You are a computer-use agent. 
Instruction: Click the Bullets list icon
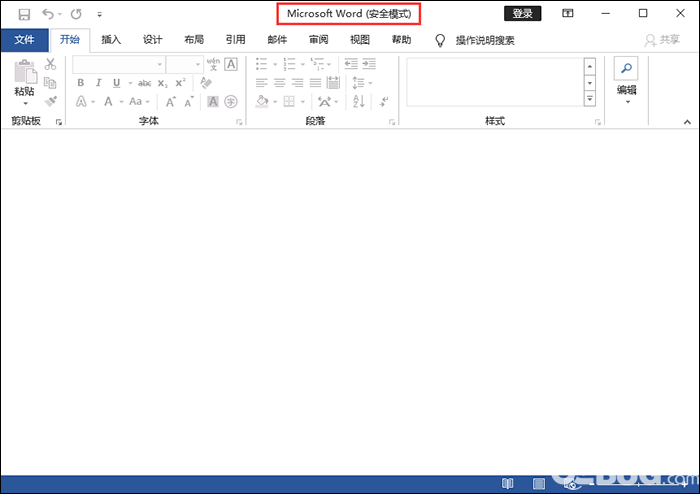tap(262, 64)
